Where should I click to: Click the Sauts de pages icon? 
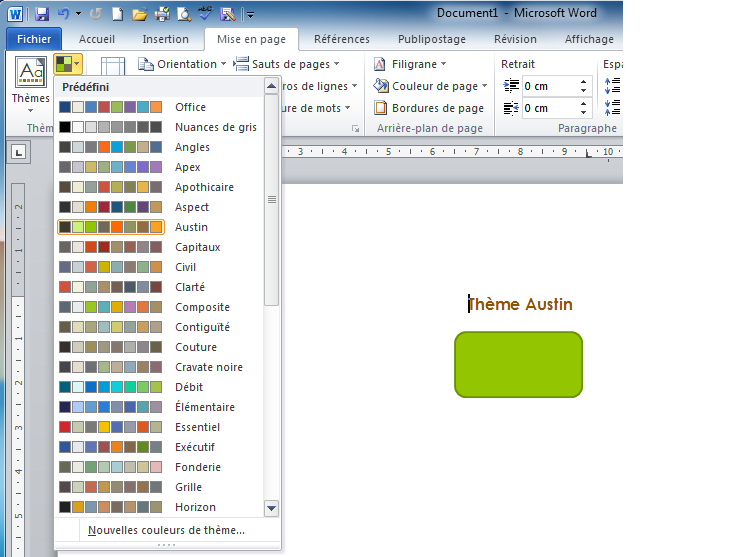(241, 64)
